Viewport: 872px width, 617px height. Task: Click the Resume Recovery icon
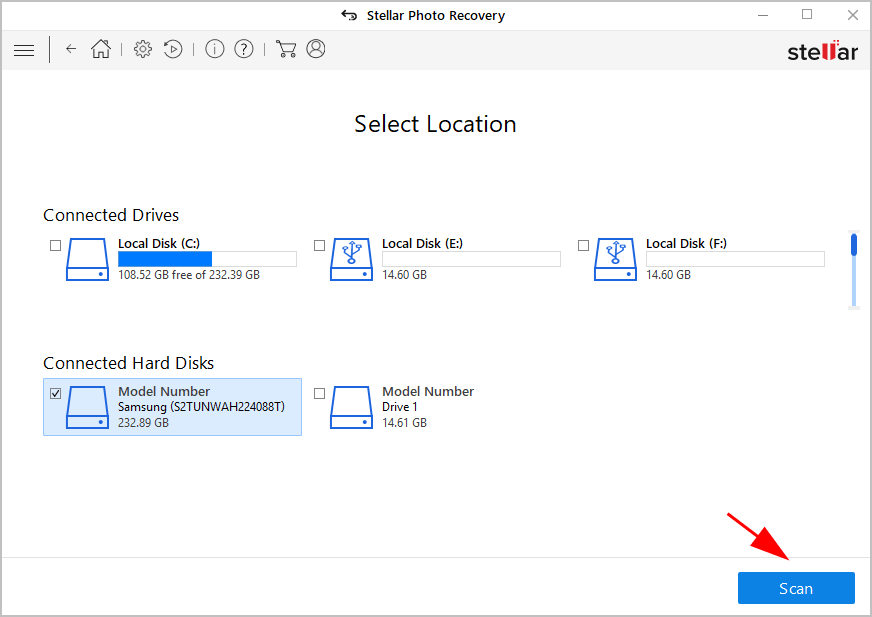(173, 49)
